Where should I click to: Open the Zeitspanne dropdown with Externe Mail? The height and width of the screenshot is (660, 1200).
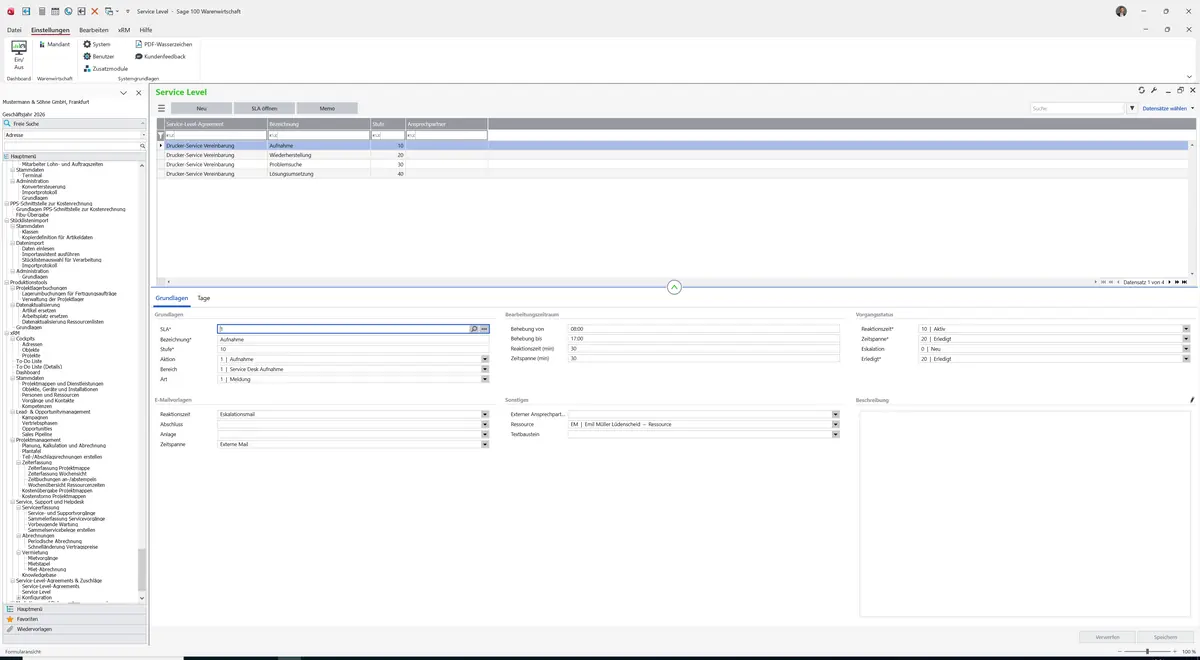pos(485,444)
